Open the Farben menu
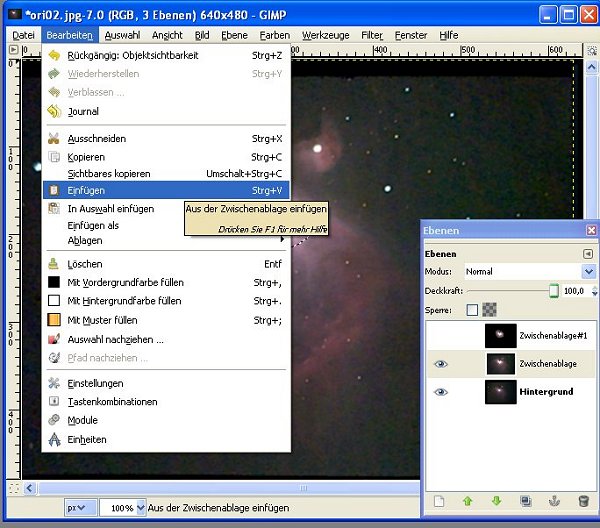This screenshot has width=600, height=528. pos(275,35)
